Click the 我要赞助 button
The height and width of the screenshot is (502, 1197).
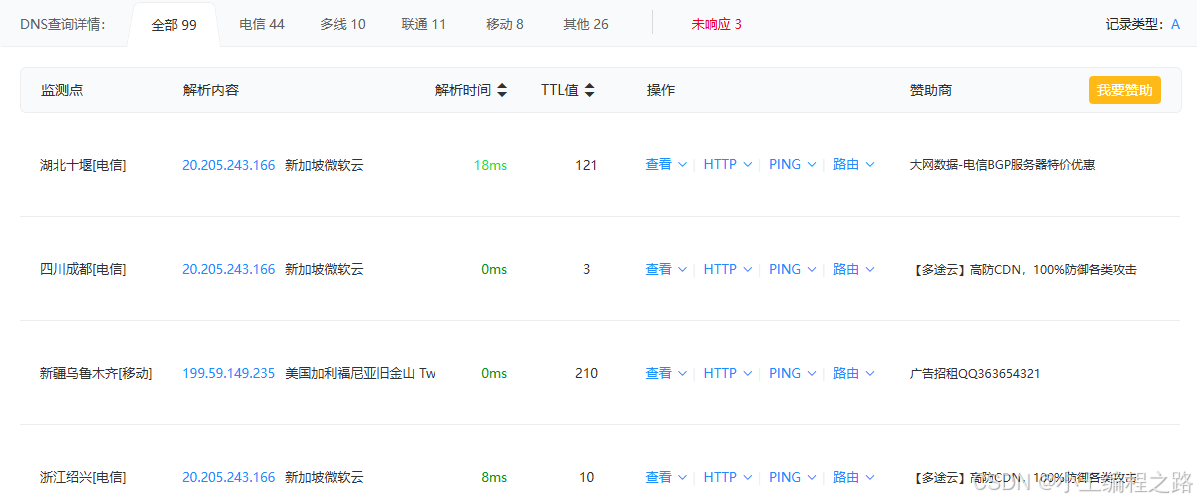(1124, 90)
